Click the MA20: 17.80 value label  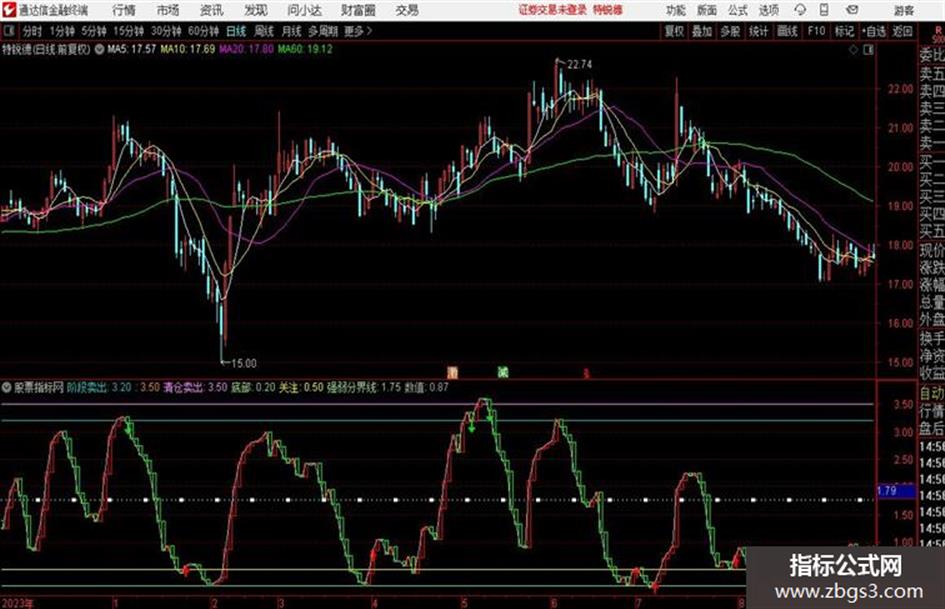pyautogui.click(x=246, y=49)
